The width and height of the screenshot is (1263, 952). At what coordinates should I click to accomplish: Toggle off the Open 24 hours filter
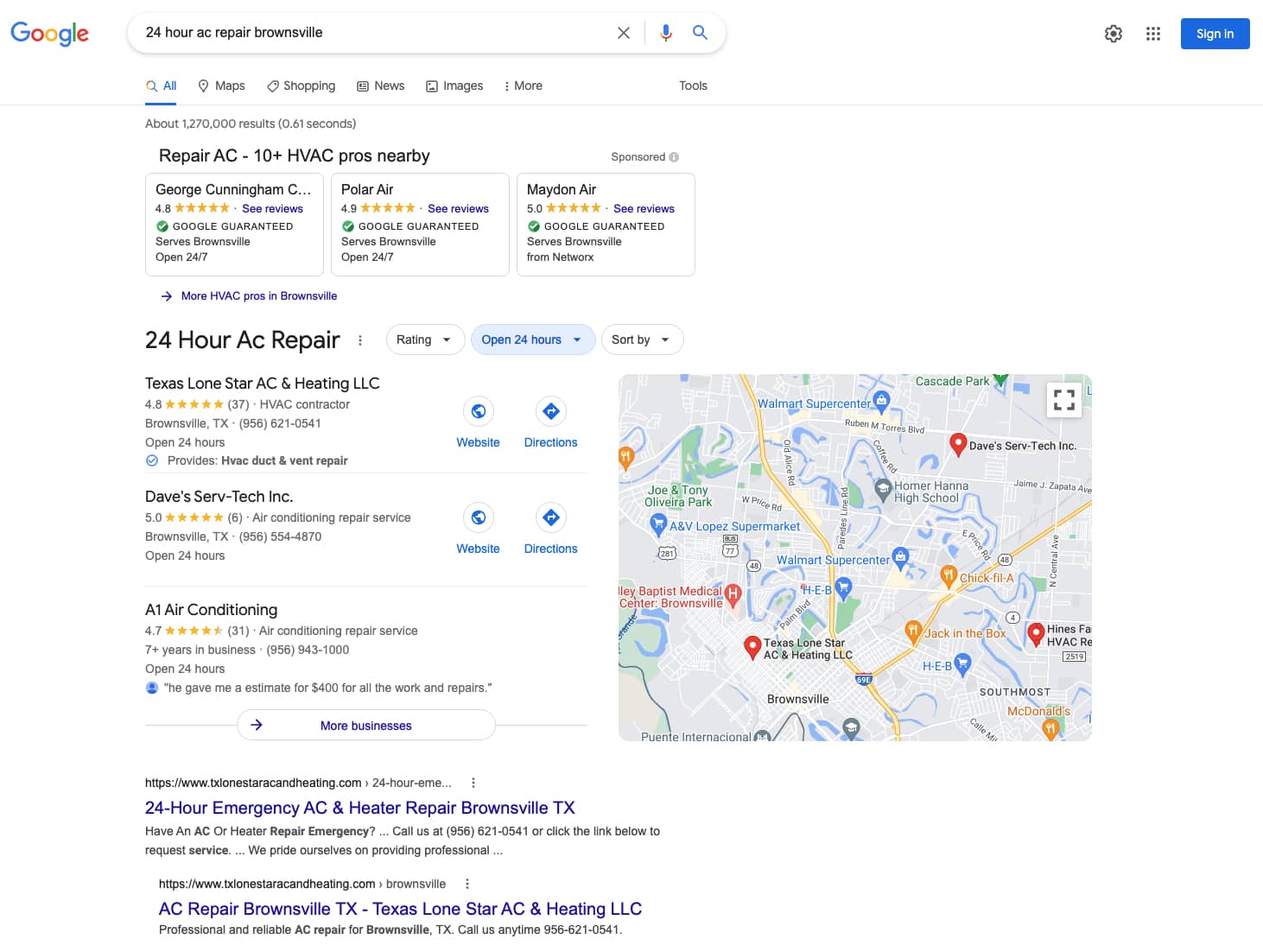tap(532, 340)
